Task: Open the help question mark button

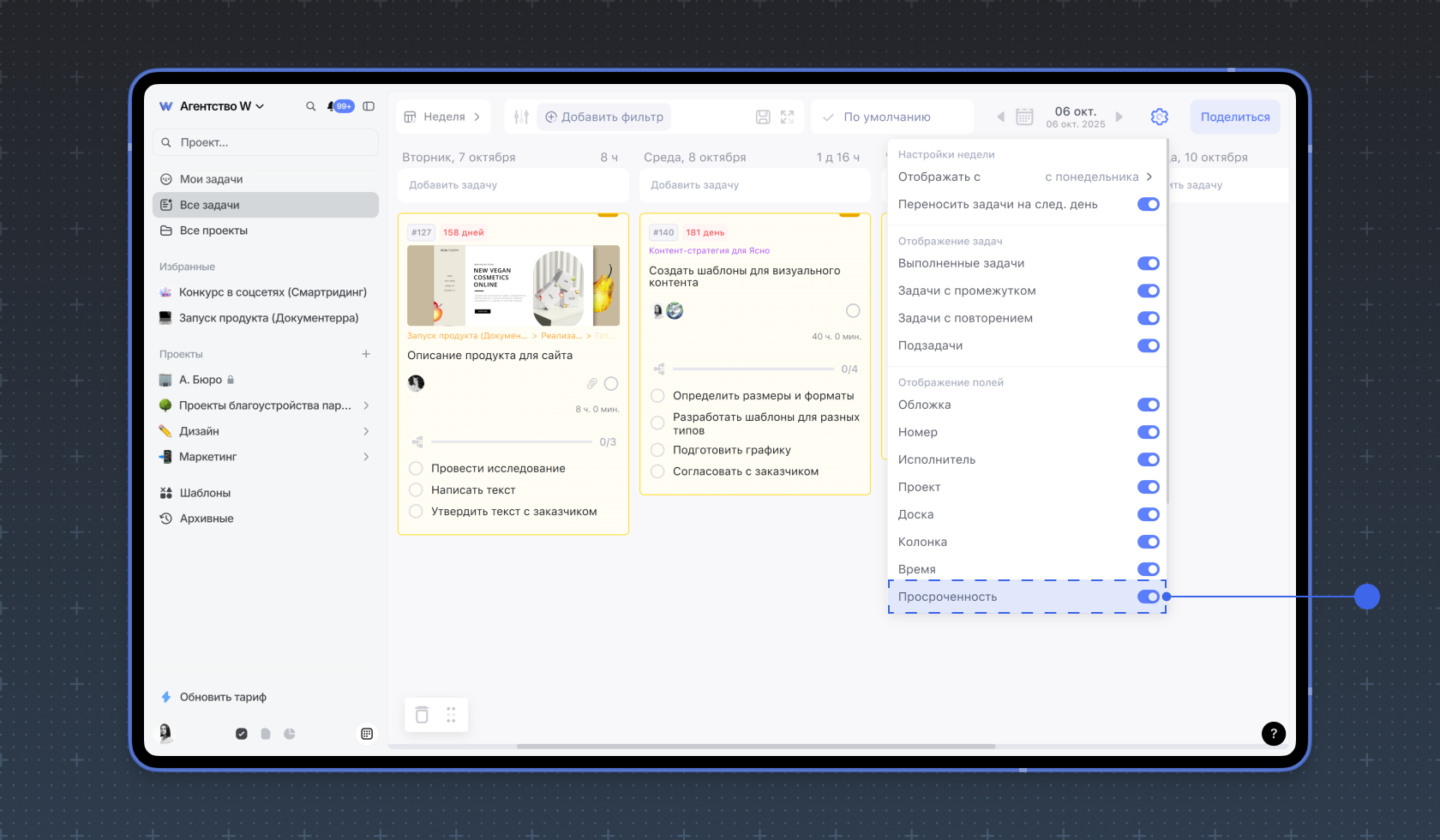Action: click(x=1273, y=733)
